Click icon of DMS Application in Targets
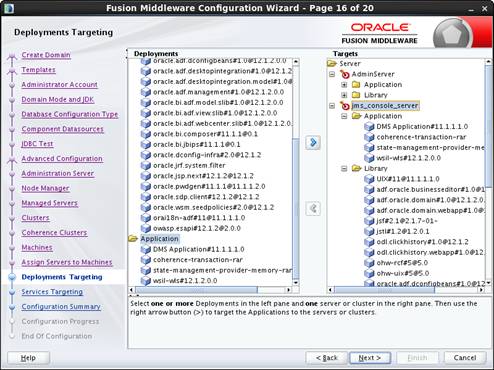Image resolution: width=494 pixels, height=370 pixels. click(x=369, y=127)
